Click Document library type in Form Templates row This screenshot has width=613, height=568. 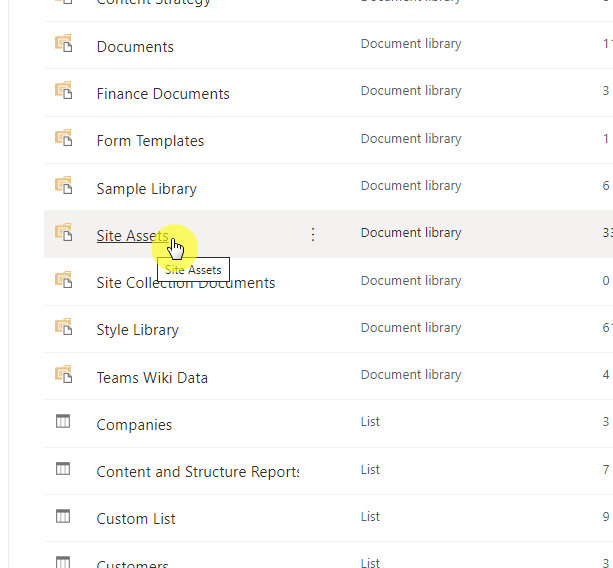pos(411,139)
